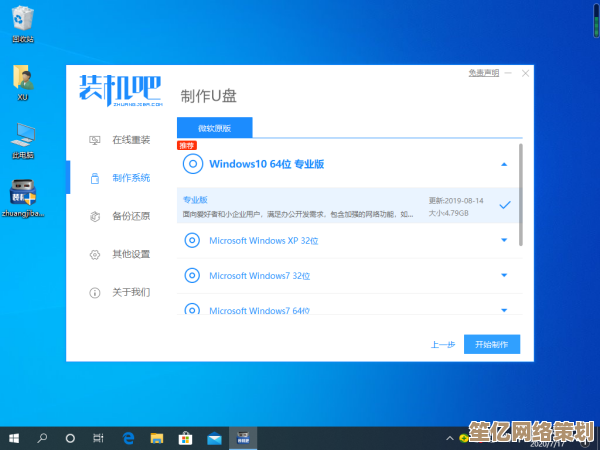
Task: Double-check zhuangjiba desktop shortcut icon
Action: coord(22,194)
